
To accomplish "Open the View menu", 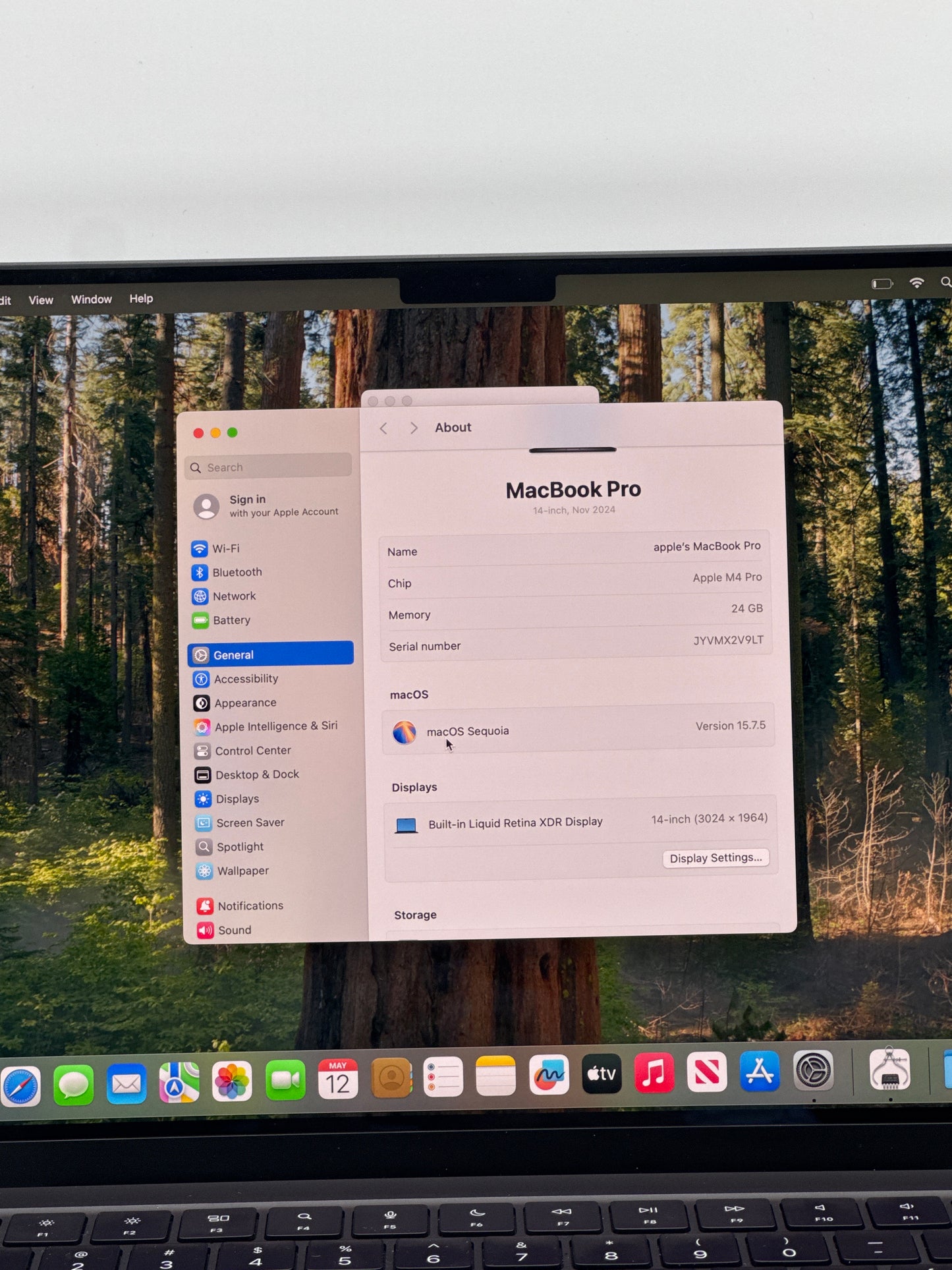I will (41, 301).
